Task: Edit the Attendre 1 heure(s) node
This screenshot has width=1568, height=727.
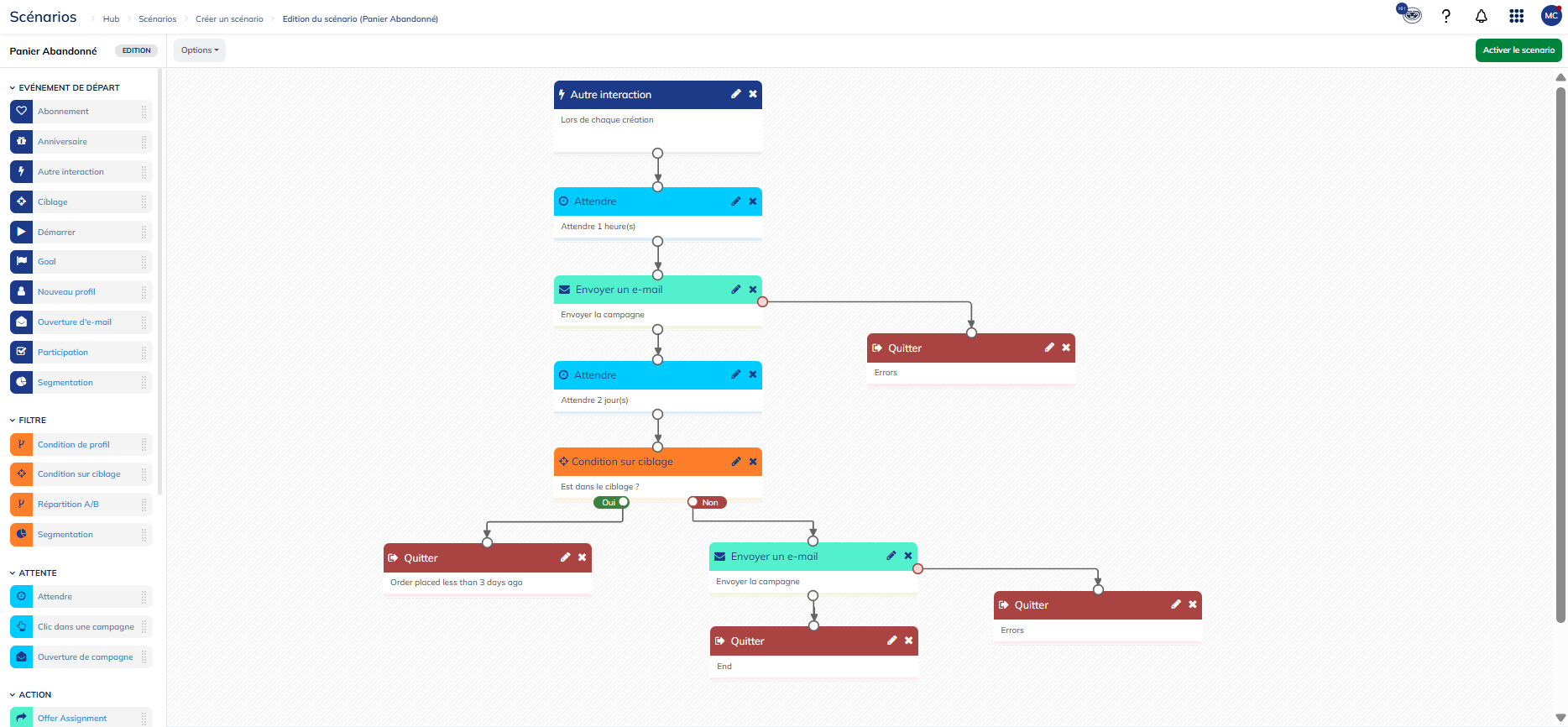Action: click(x=735, y=201)
